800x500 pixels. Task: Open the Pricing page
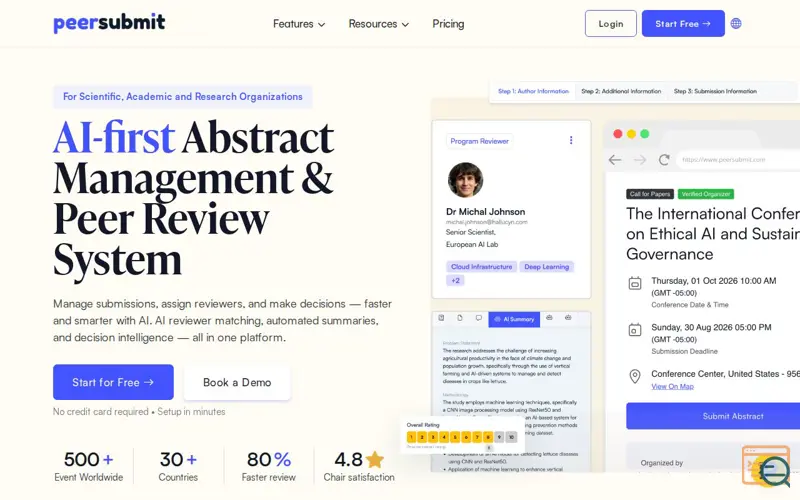pos(448,24)
